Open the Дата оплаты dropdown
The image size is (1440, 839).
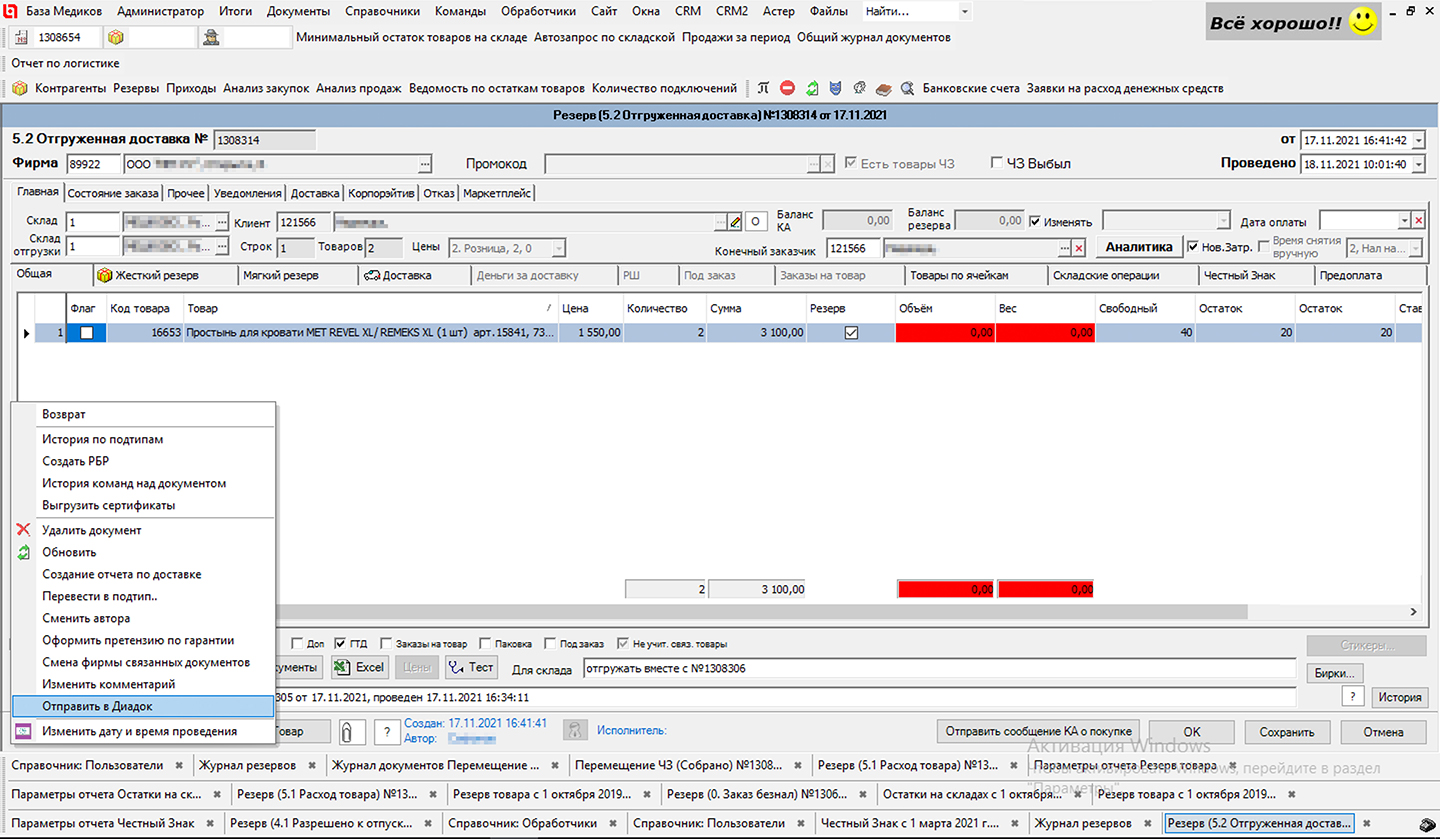(x=1404, y=221)
